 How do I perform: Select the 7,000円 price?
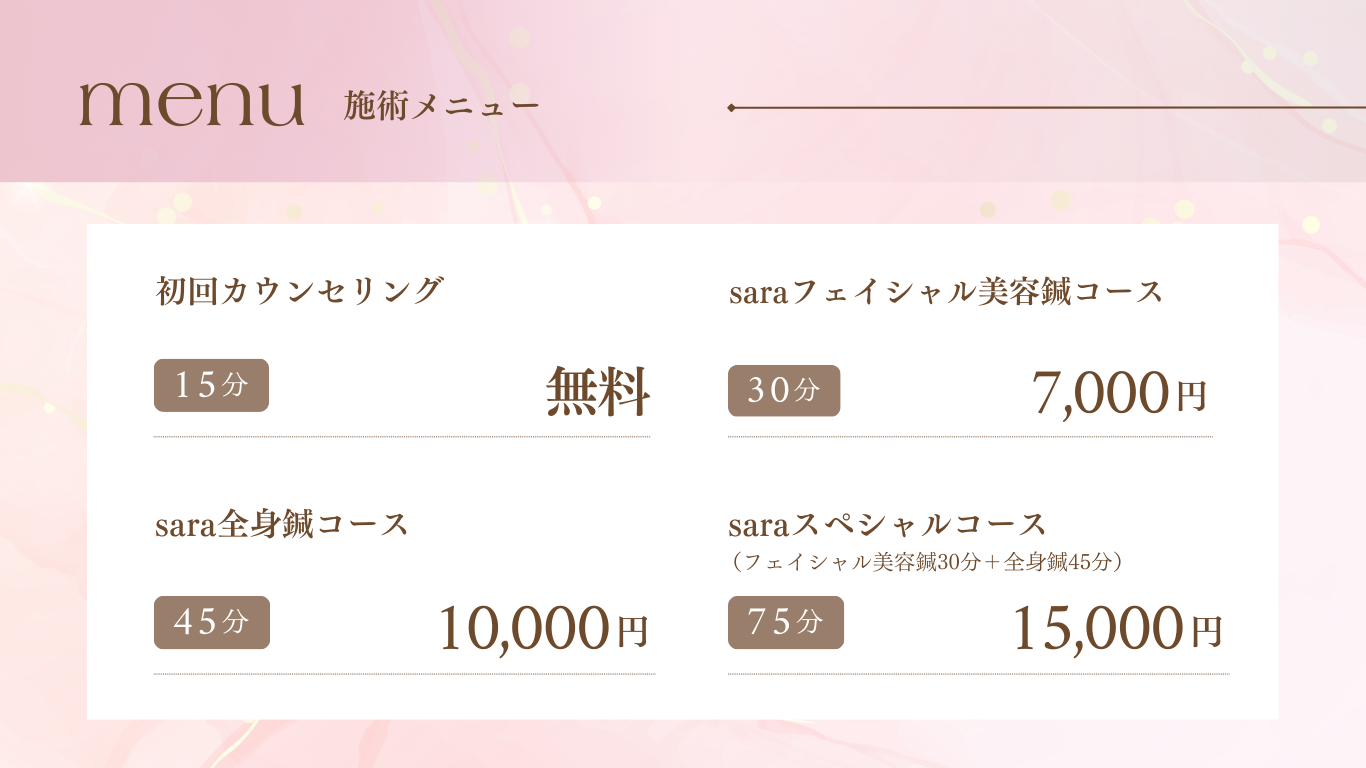[x=1119, y=393]
